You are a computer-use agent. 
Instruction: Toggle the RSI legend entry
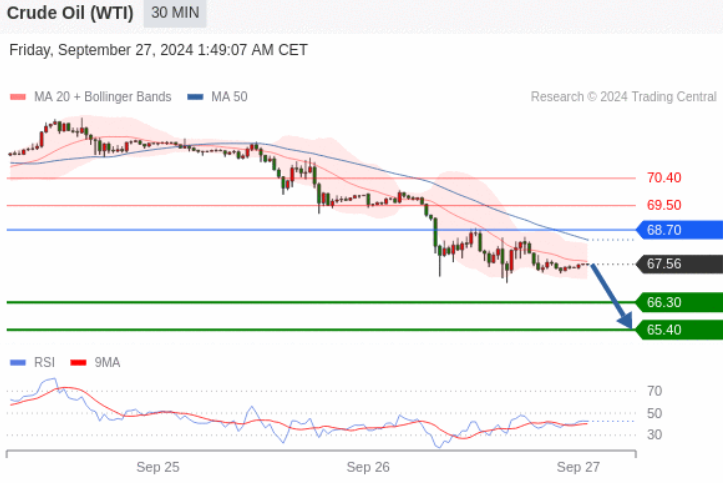[32, 363]
